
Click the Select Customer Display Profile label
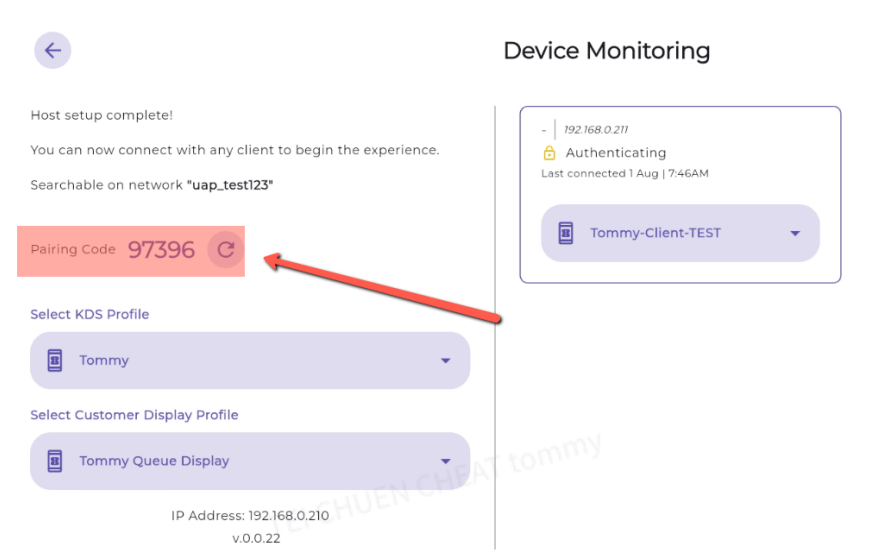(x=134, y=415)
